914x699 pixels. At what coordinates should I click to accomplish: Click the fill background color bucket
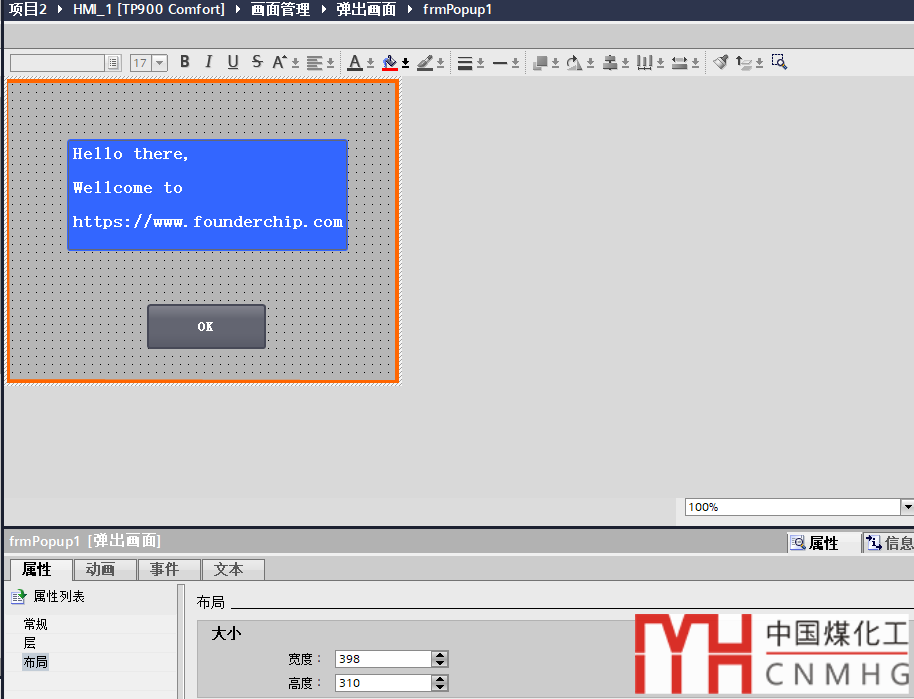(390, 62)
